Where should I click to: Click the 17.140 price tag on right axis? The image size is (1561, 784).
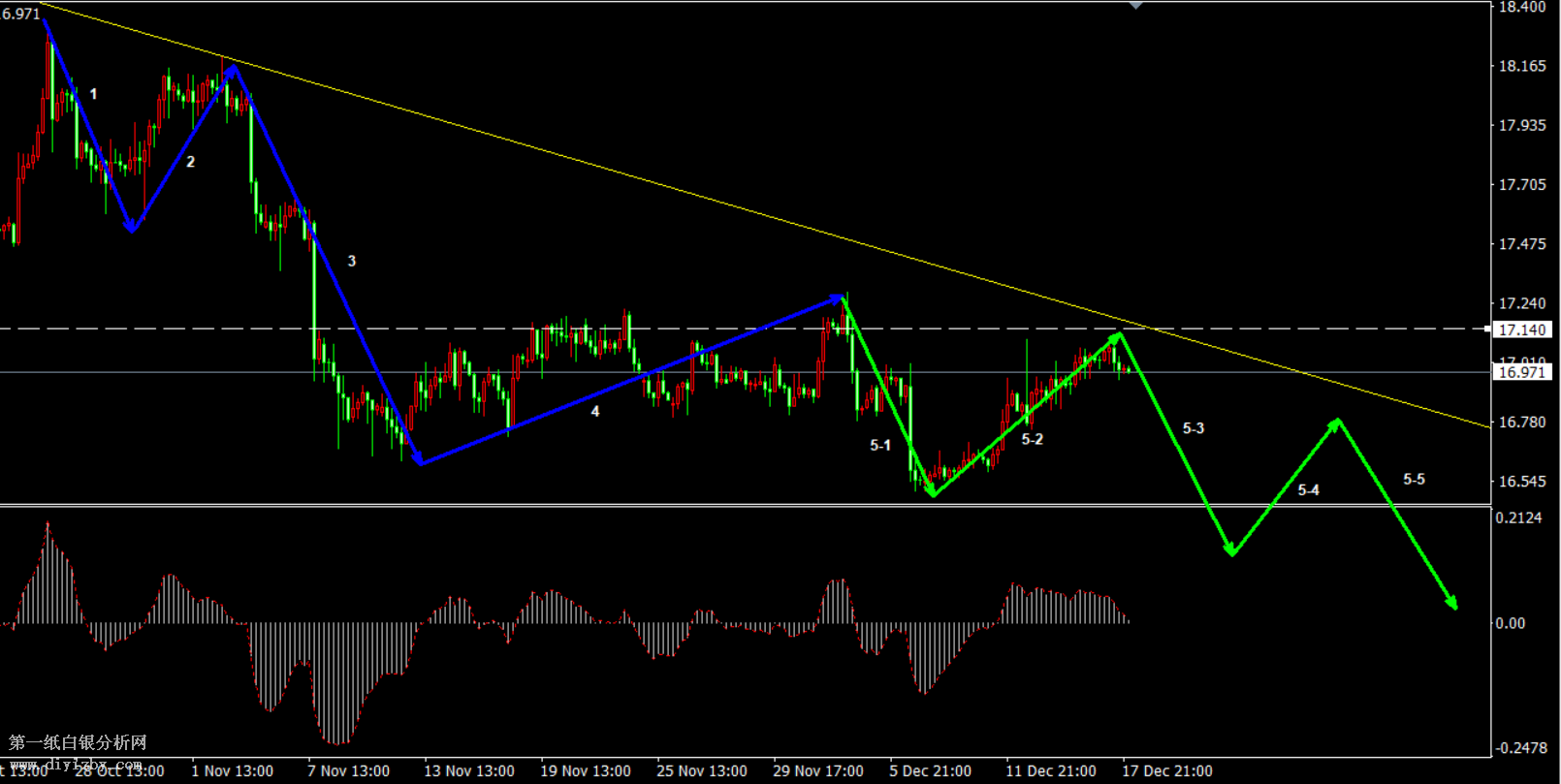click(x=1522, y=330)
